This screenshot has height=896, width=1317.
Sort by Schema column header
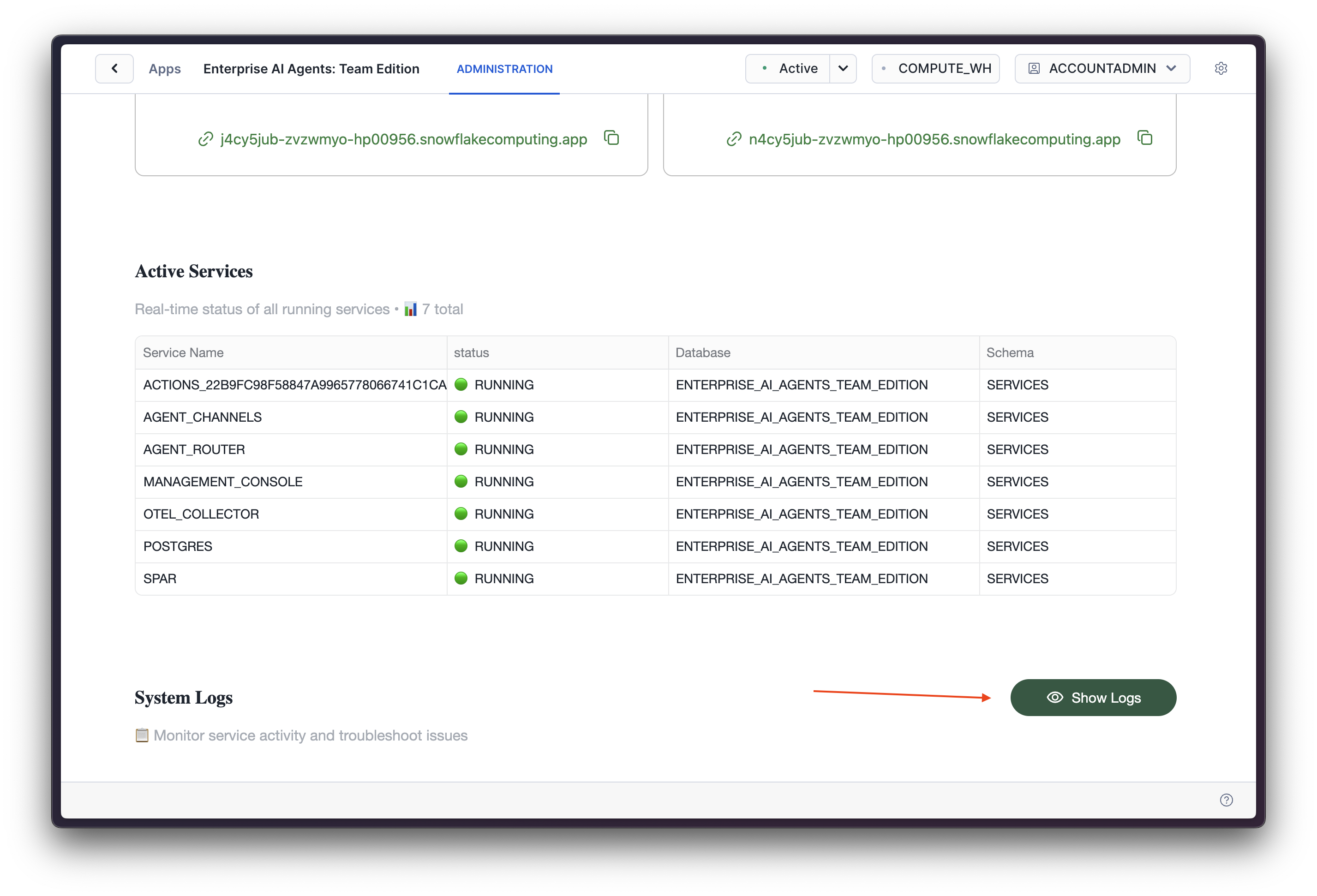tap(1078, 352)
